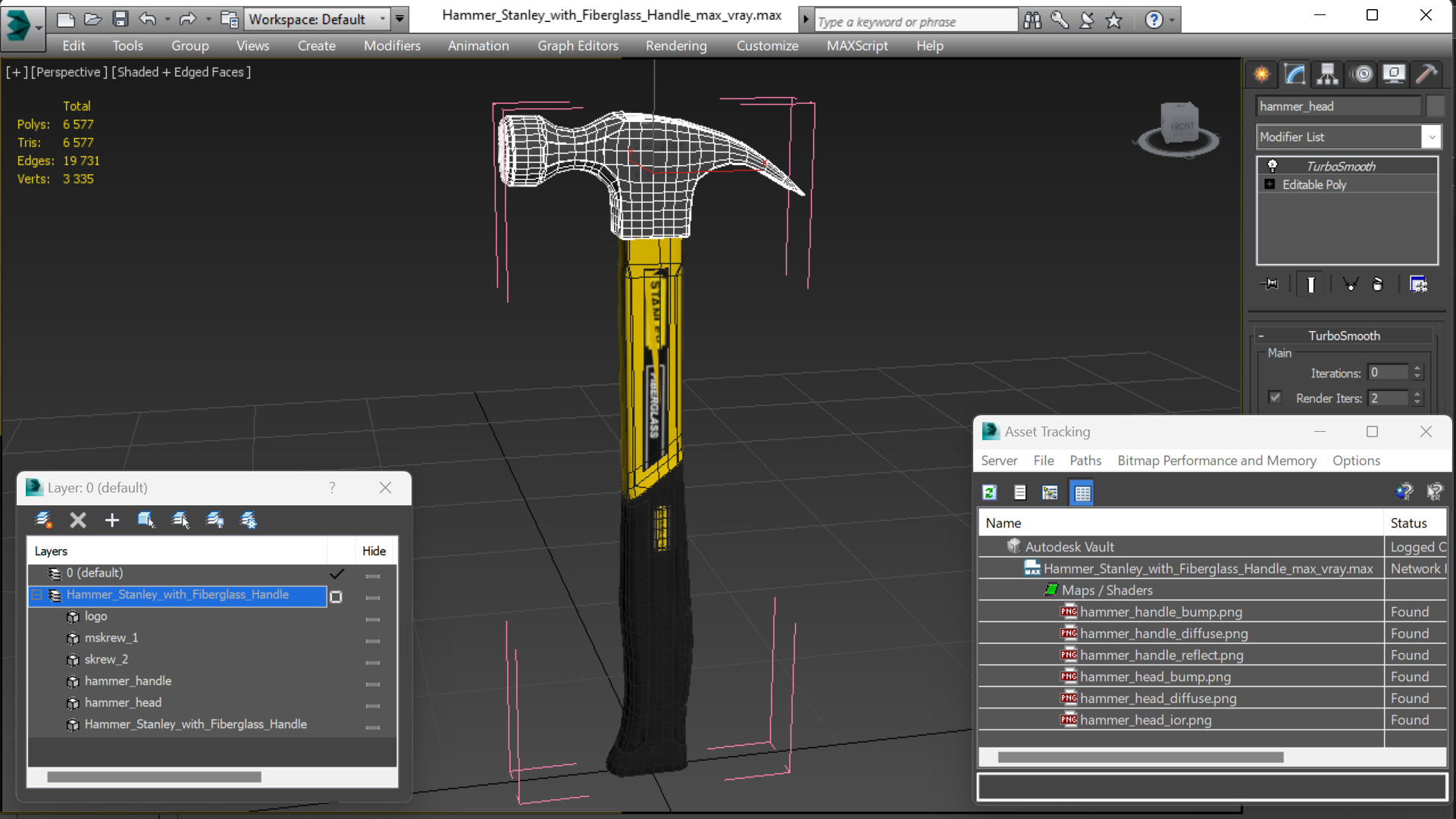Click the keyword search input field
Viewport: 1456px width, 819px height.
(916, 21)
